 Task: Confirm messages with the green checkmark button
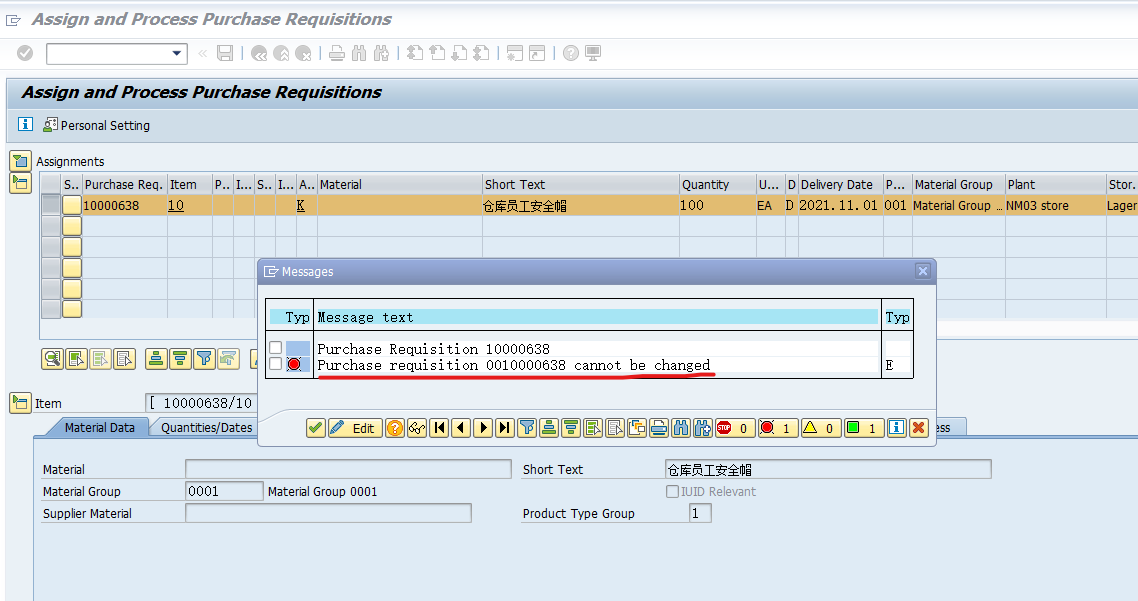click(315, 428)
